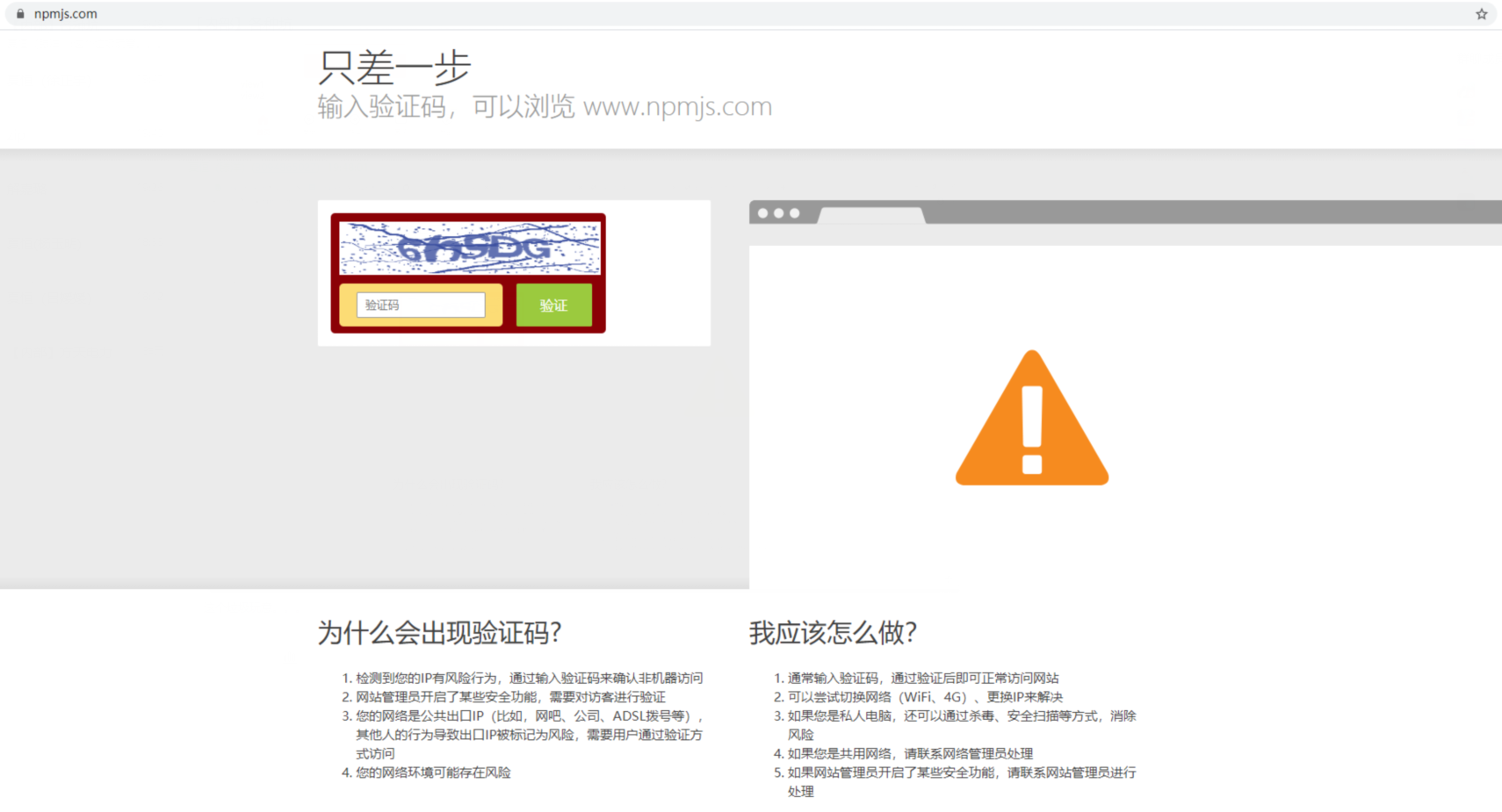Viewport: 1502px width, 812px height.
Task: Click the WiFi、4G network switching tip
Action: pos(919,696)
